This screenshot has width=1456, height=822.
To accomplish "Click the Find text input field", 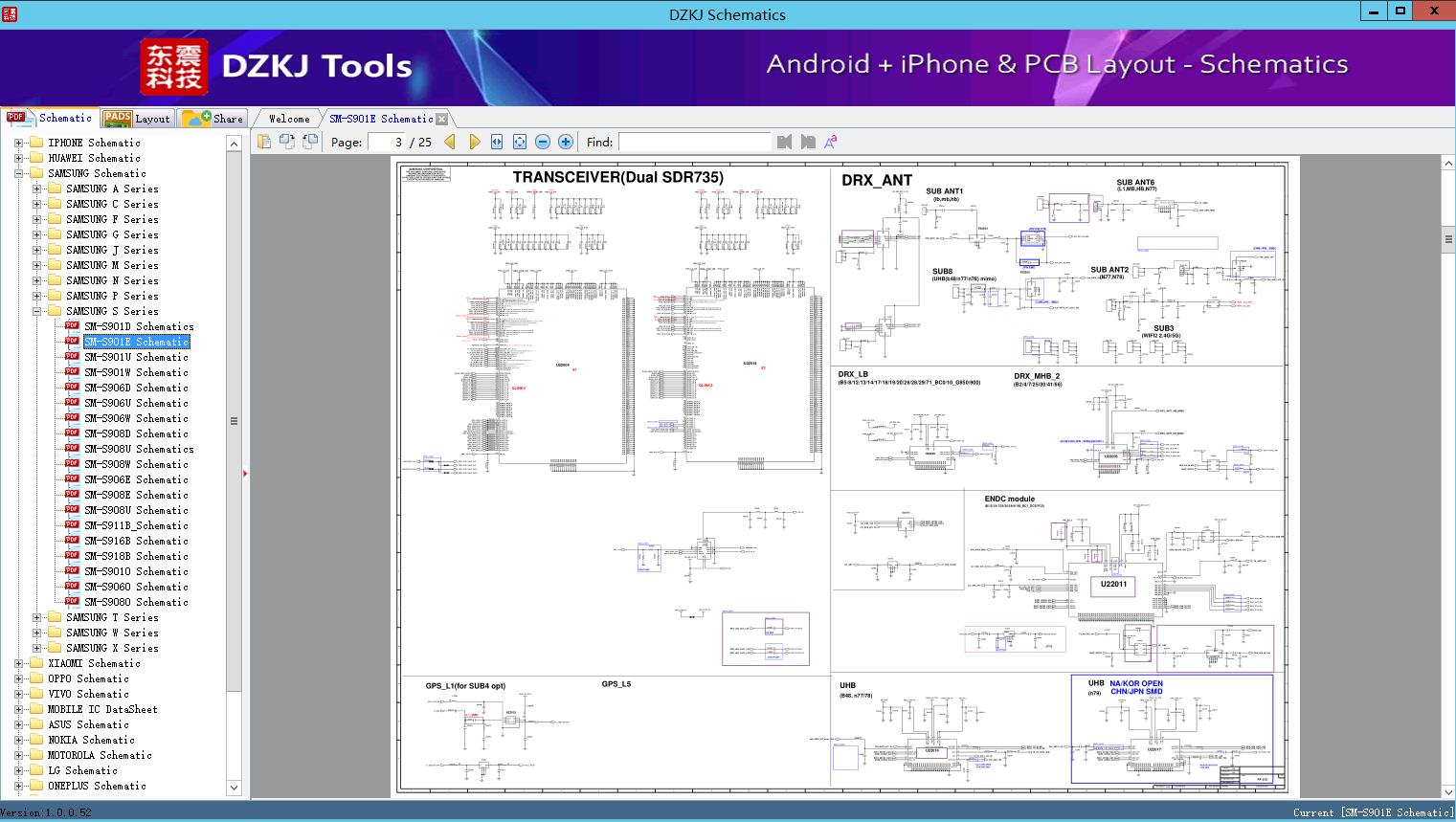I will (x=694, y=142).
